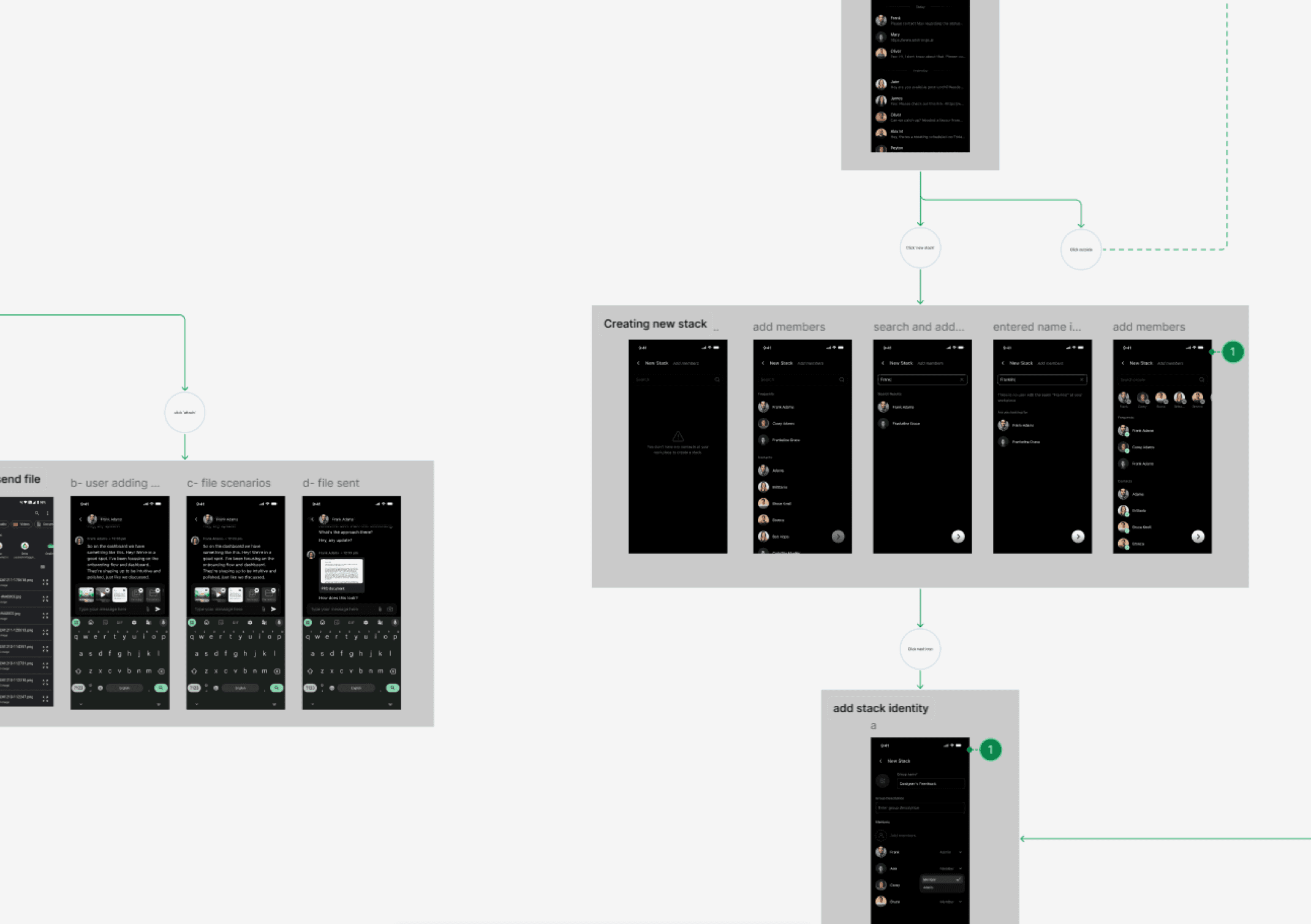The height and width of the screenshot is (924, 1311).
Task: Open comment pin beside 'add stack identity' screen
Action: (x=990, y=749)
